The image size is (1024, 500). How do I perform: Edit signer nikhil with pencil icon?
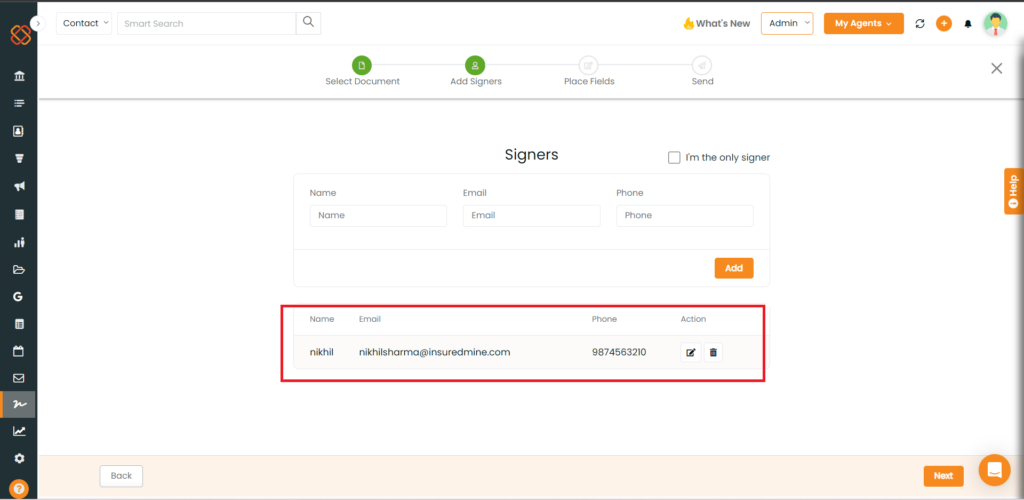[690, 352]
